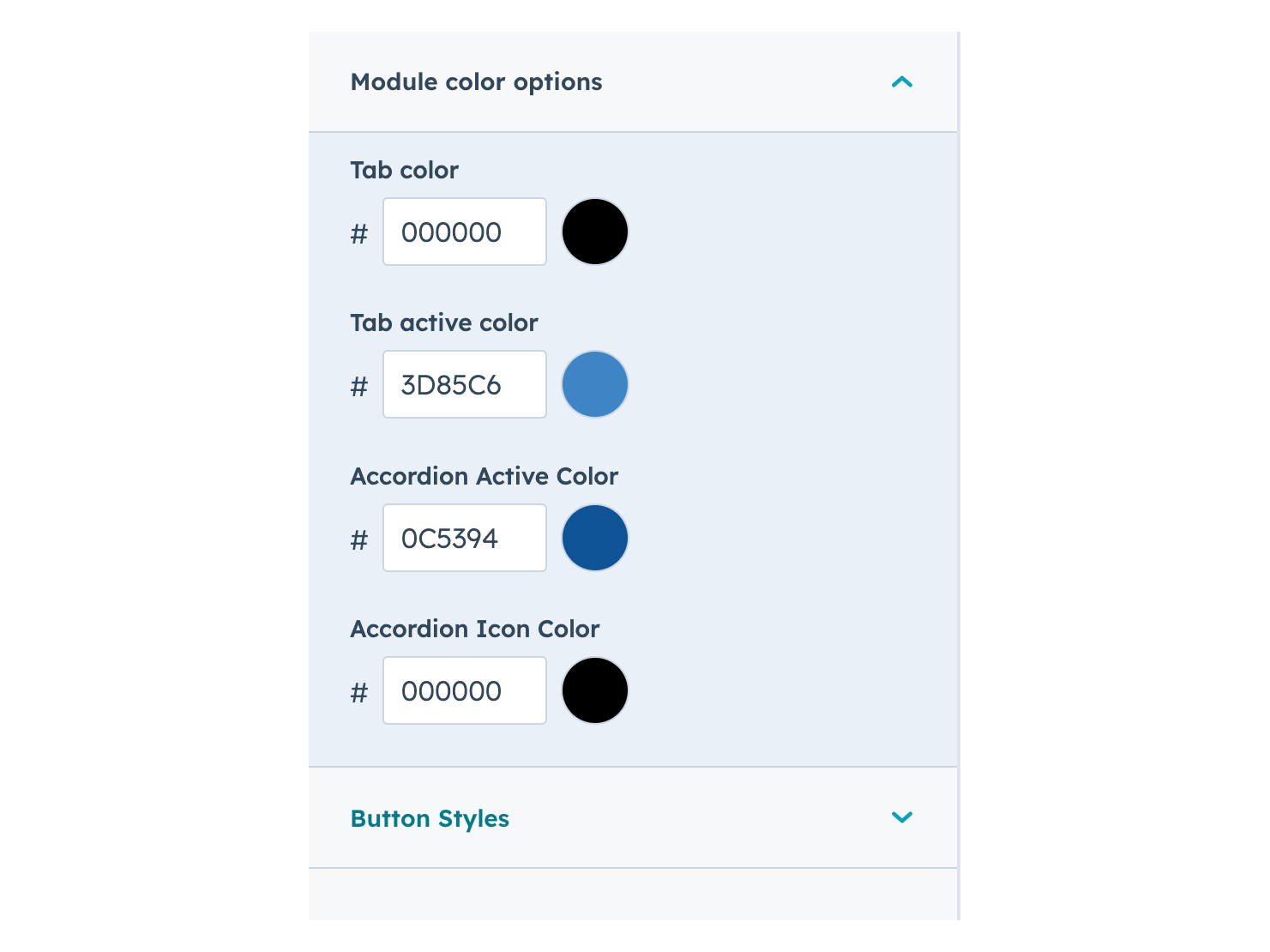1270x952 pixels.
Task: Click the blue Tab active color swatch
Action: point(595,384)
